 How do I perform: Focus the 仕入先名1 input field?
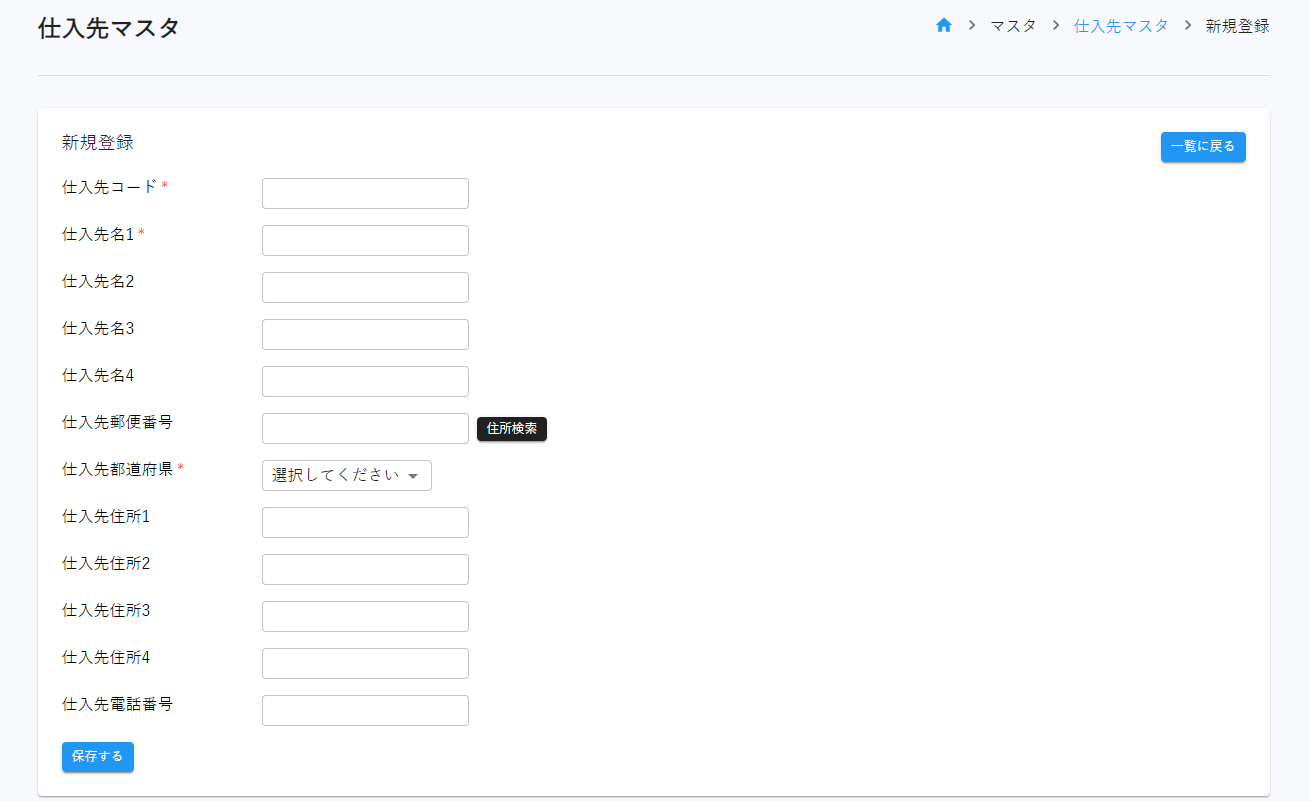coord(365,241)
